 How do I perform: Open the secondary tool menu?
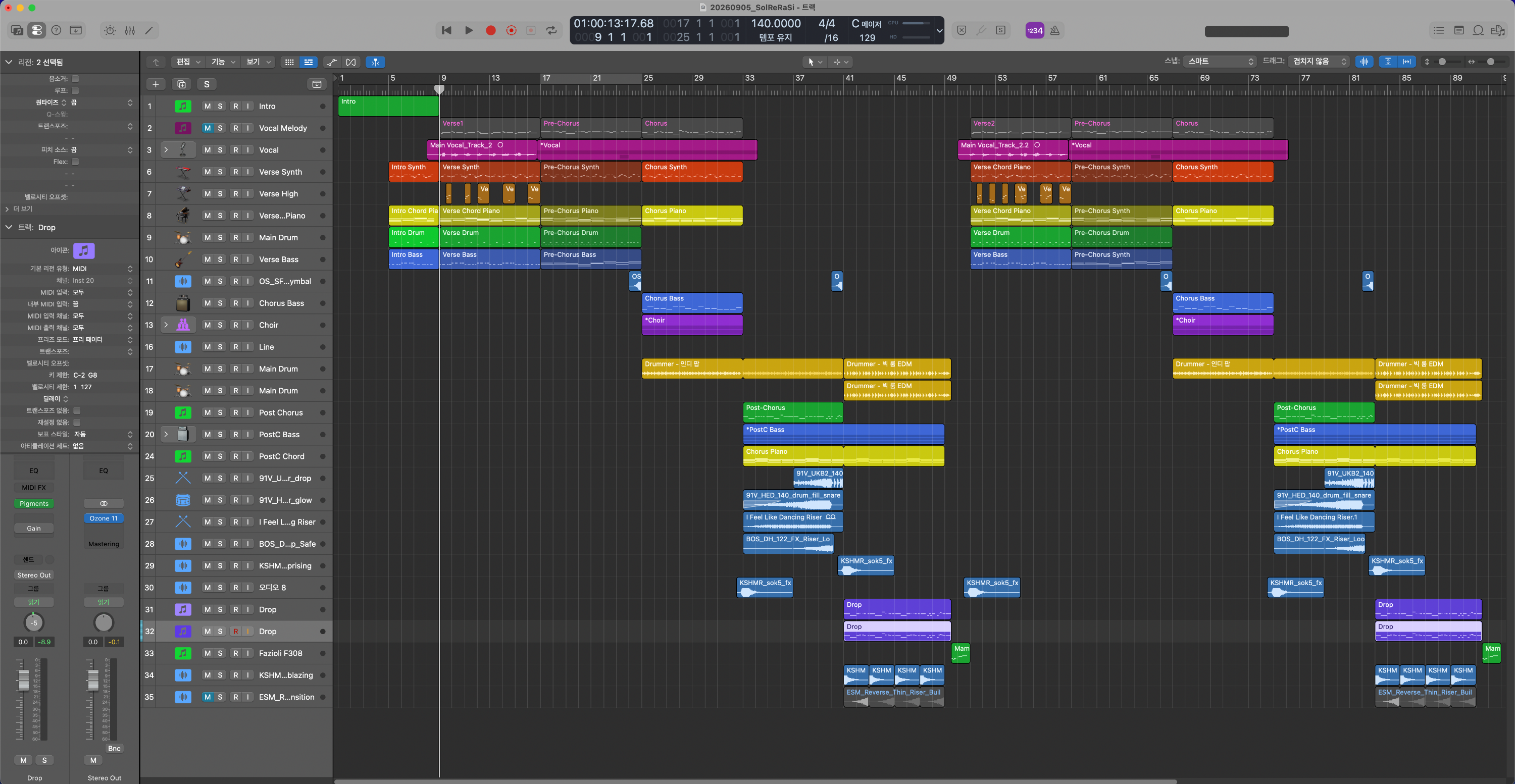840,62
